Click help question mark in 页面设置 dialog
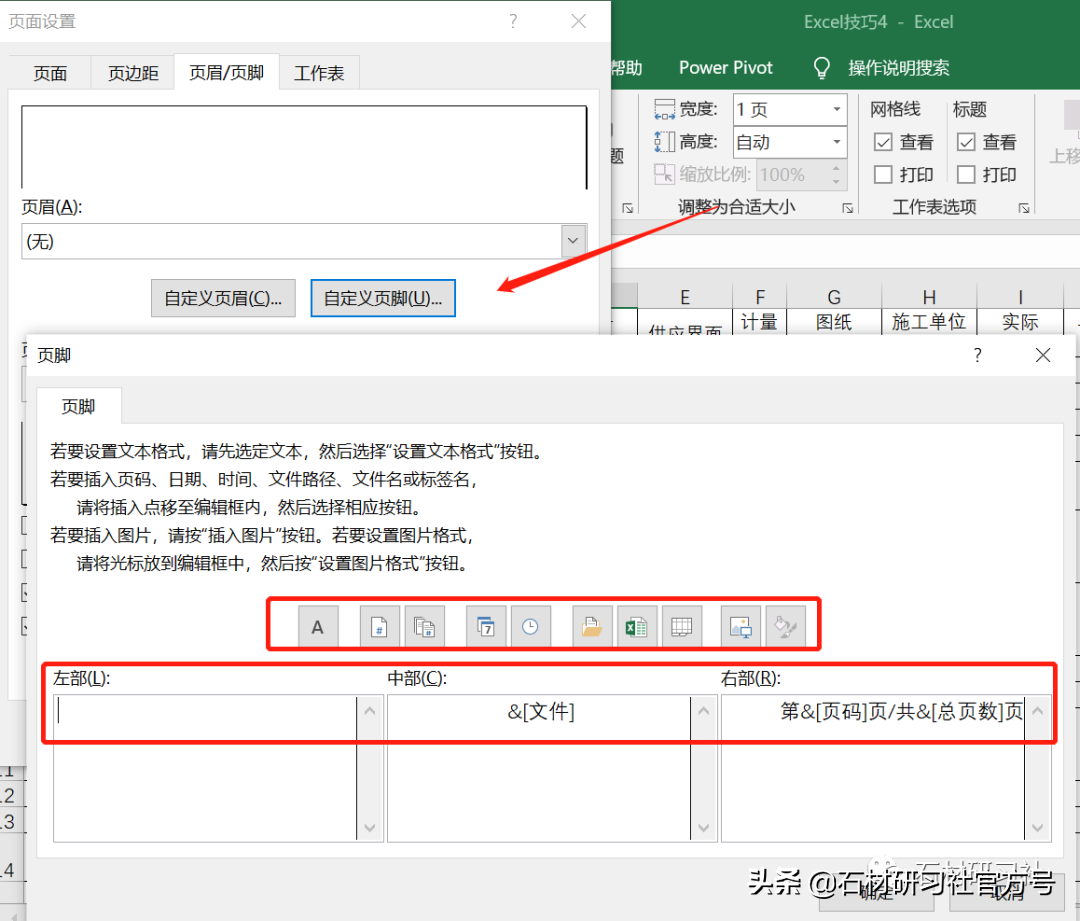Viewport: 1080px width, 921px height. tap(513, 21)
